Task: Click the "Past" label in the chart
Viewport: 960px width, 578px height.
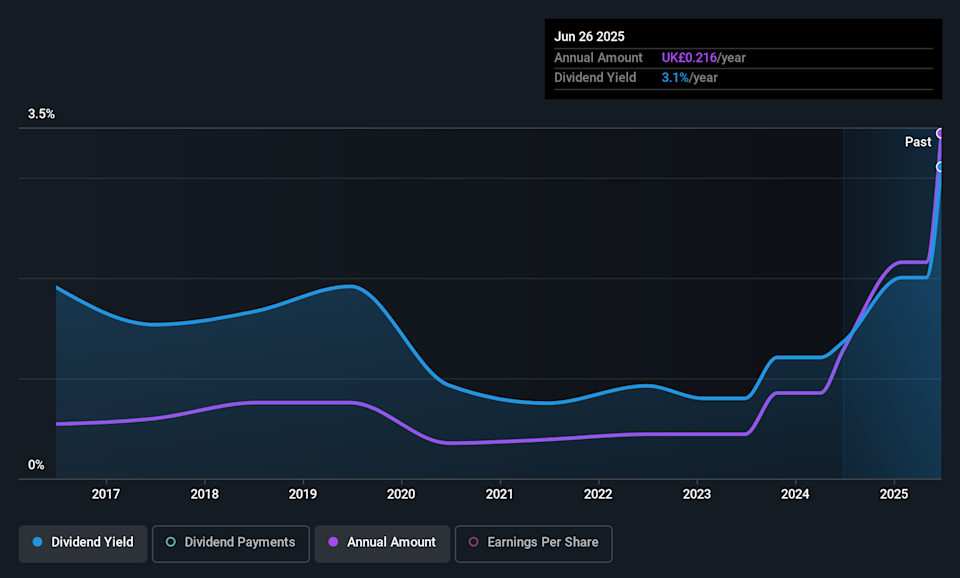Action: click(x=917, y=142)
